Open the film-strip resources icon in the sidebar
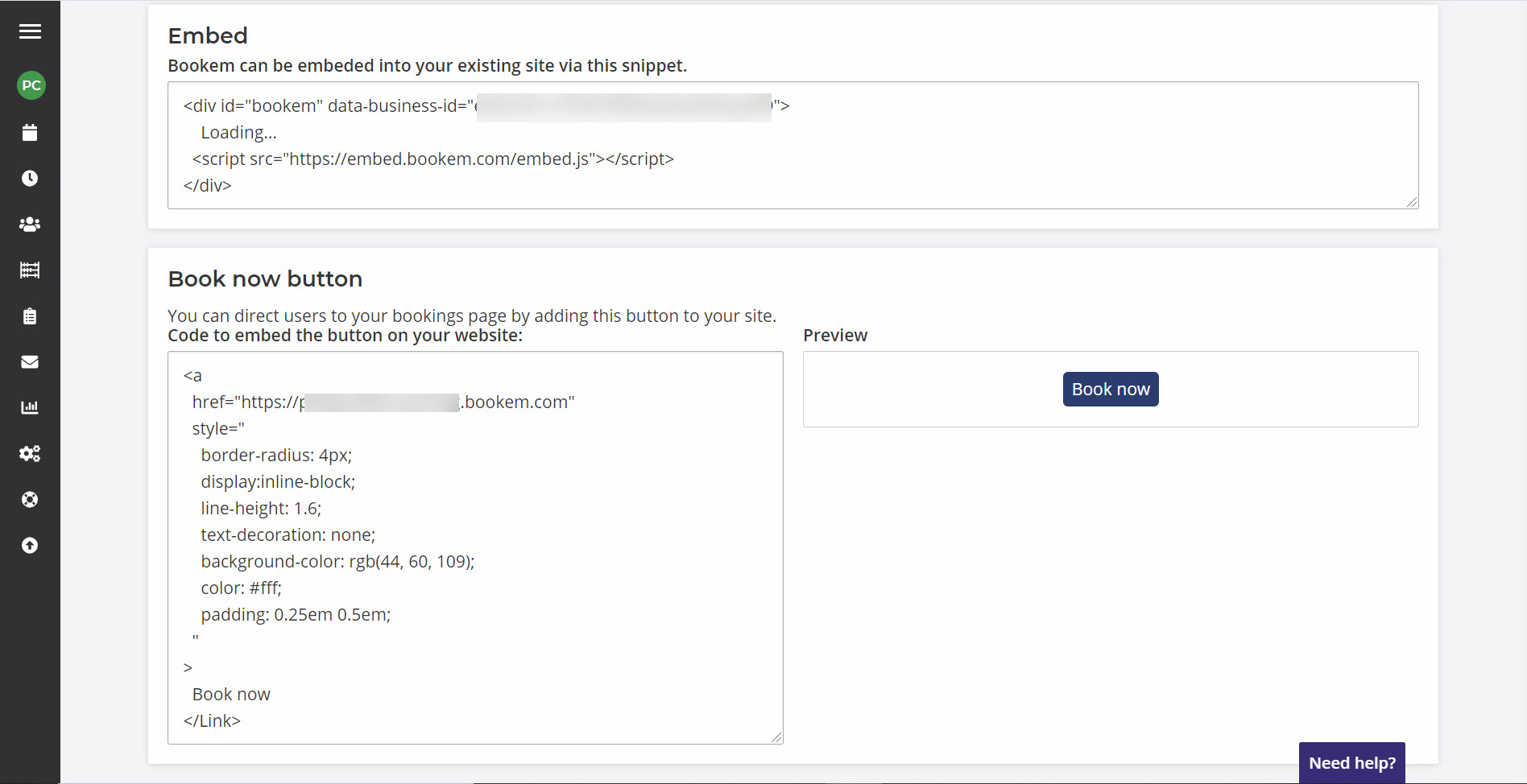This screenshot has height=784, width=1527. 30,270
